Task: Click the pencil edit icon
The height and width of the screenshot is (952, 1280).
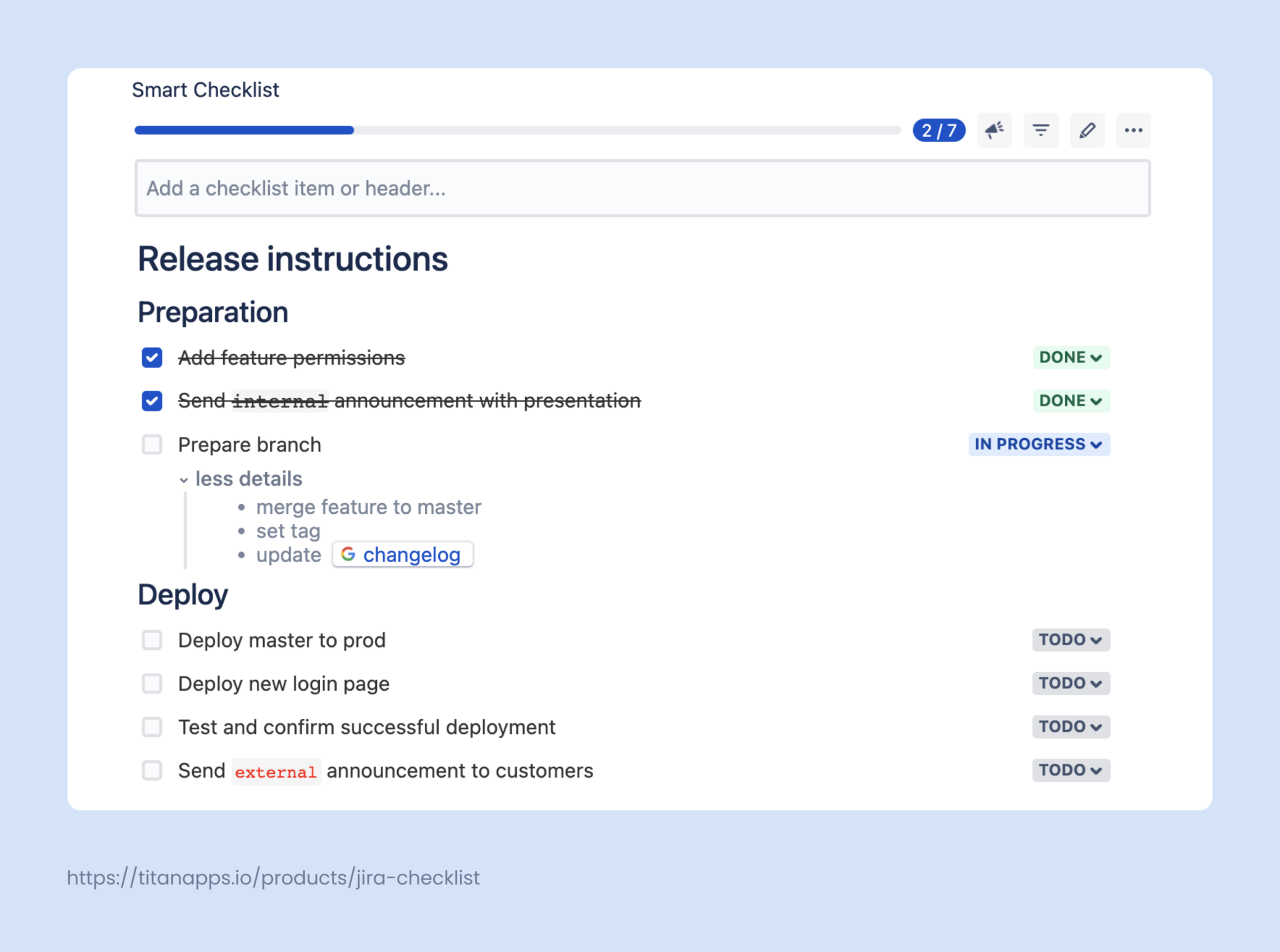Action: point(1087,130)
